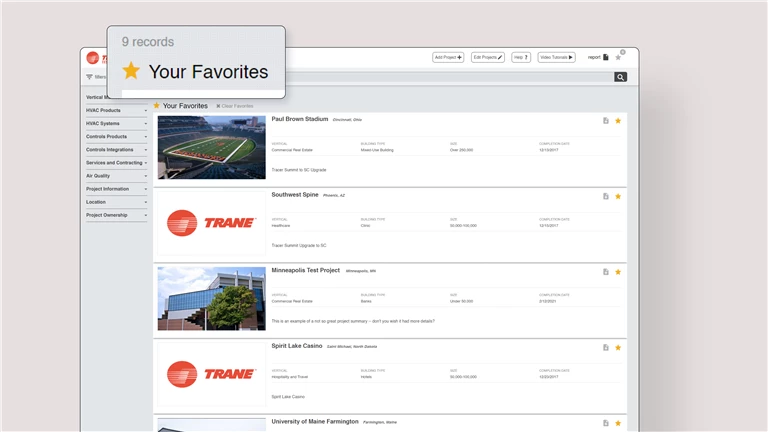
Task: Open the Paul Brown Stadium photo thumbnail
Action: (x=212, y=147)
